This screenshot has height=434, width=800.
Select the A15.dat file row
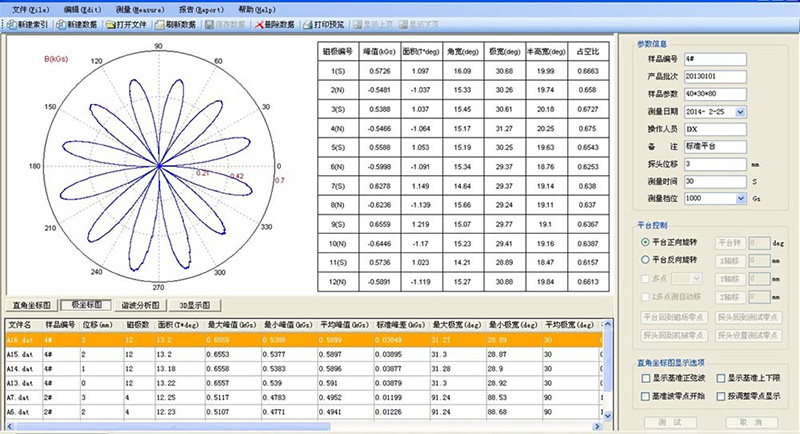(304, 354)
